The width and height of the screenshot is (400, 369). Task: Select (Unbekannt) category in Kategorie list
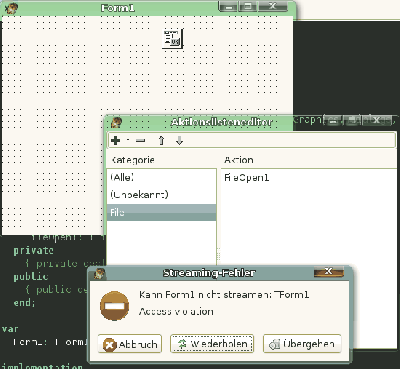161,195
